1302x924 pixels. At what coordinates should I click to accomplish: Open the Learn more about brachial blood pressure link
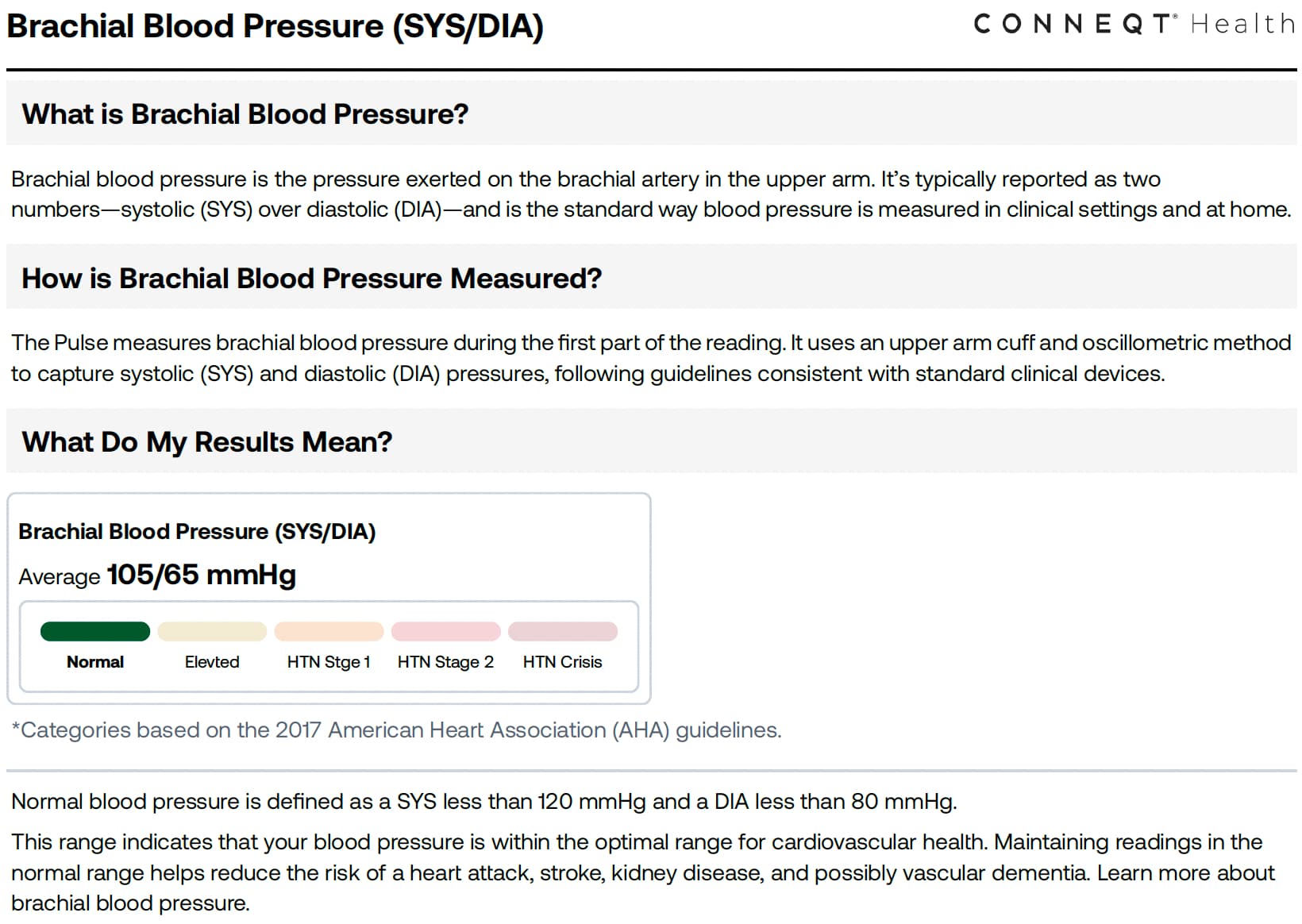click(x=1185, y=873)
